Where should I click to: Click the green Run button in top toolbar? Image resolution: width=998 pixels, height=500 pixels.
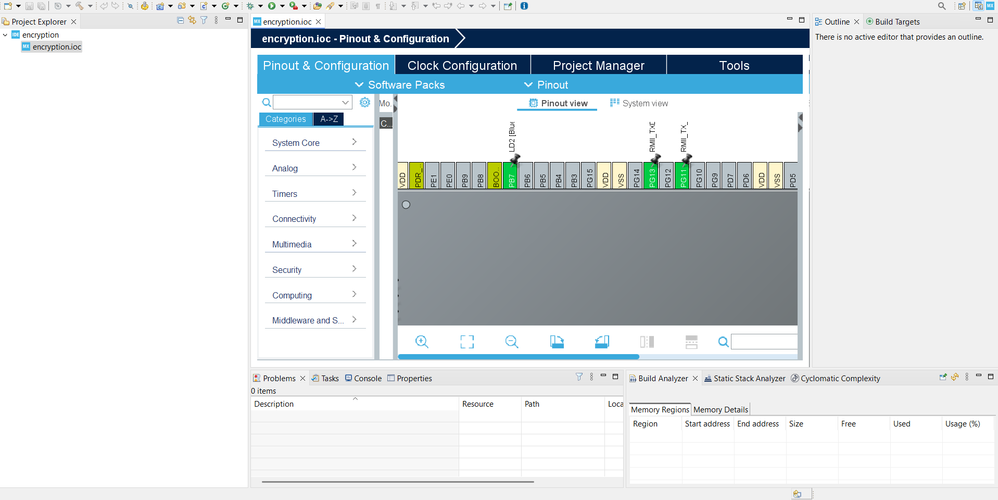(x=272, y=6)
